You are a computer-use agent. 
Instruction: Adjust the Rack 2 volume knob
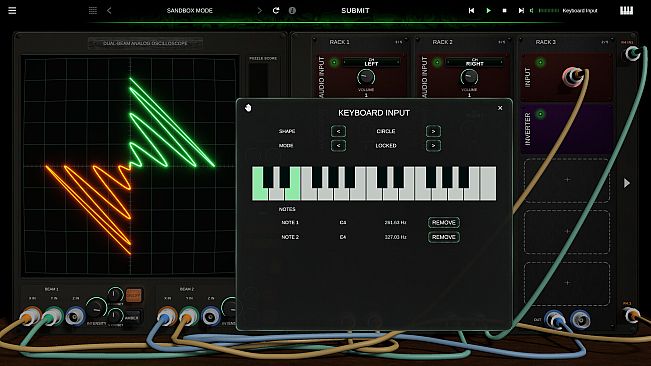pyautogui.click(x=469, y=77)
